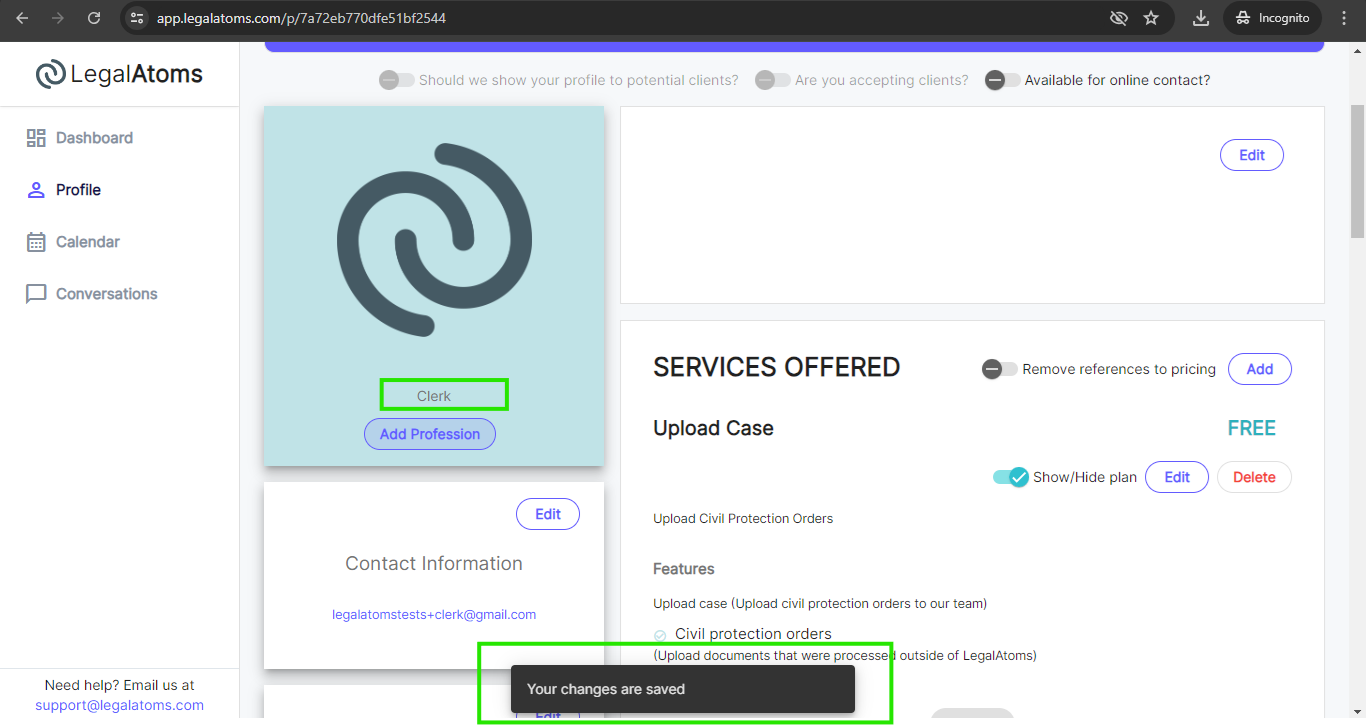1366x725 pixels.
Task: Edit the Contact Information card
Action: tap(548, 514)
